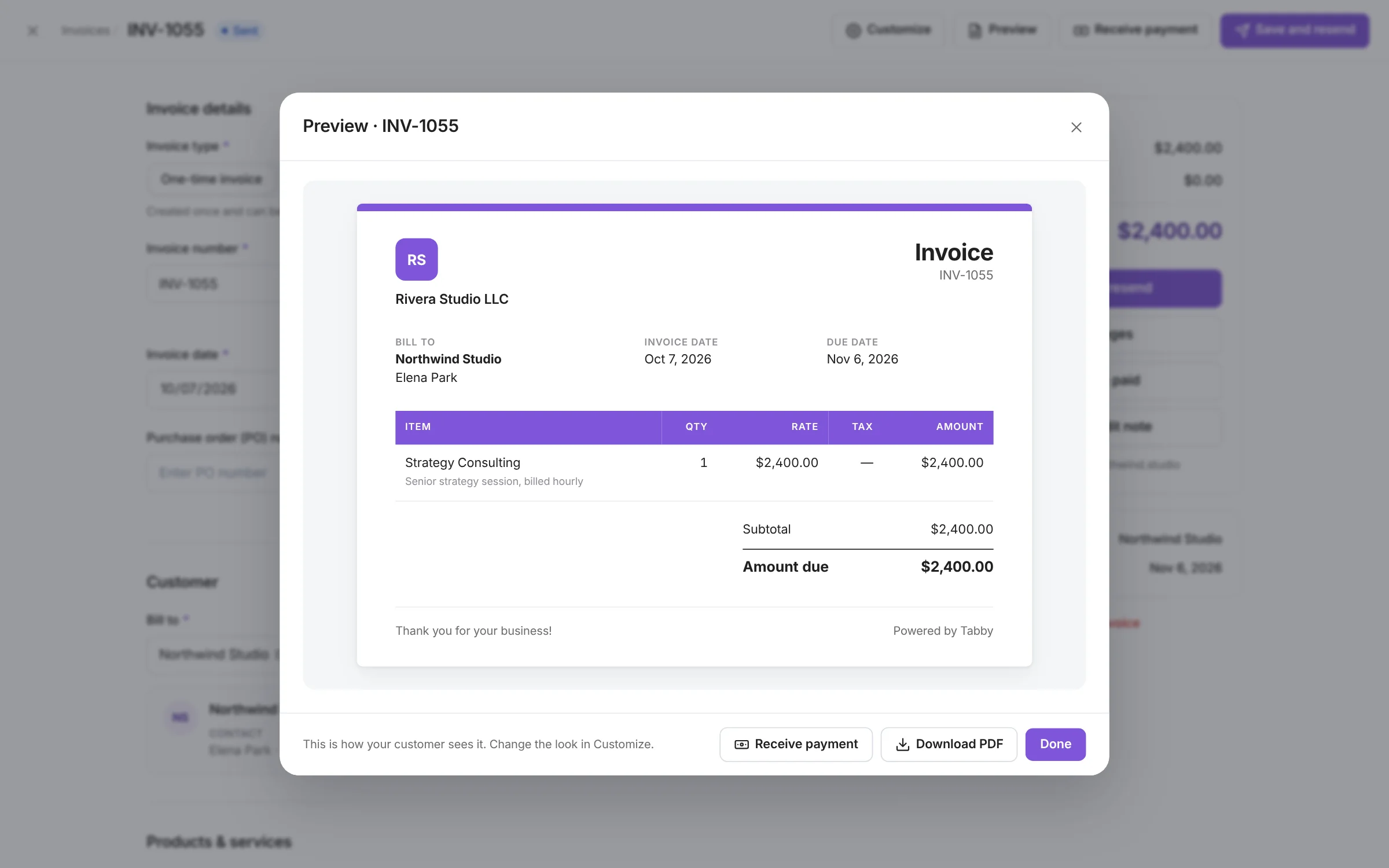
Task: Click the Preview button in background toolbar
Action: pyautogui.click(x=1002, y=30)
